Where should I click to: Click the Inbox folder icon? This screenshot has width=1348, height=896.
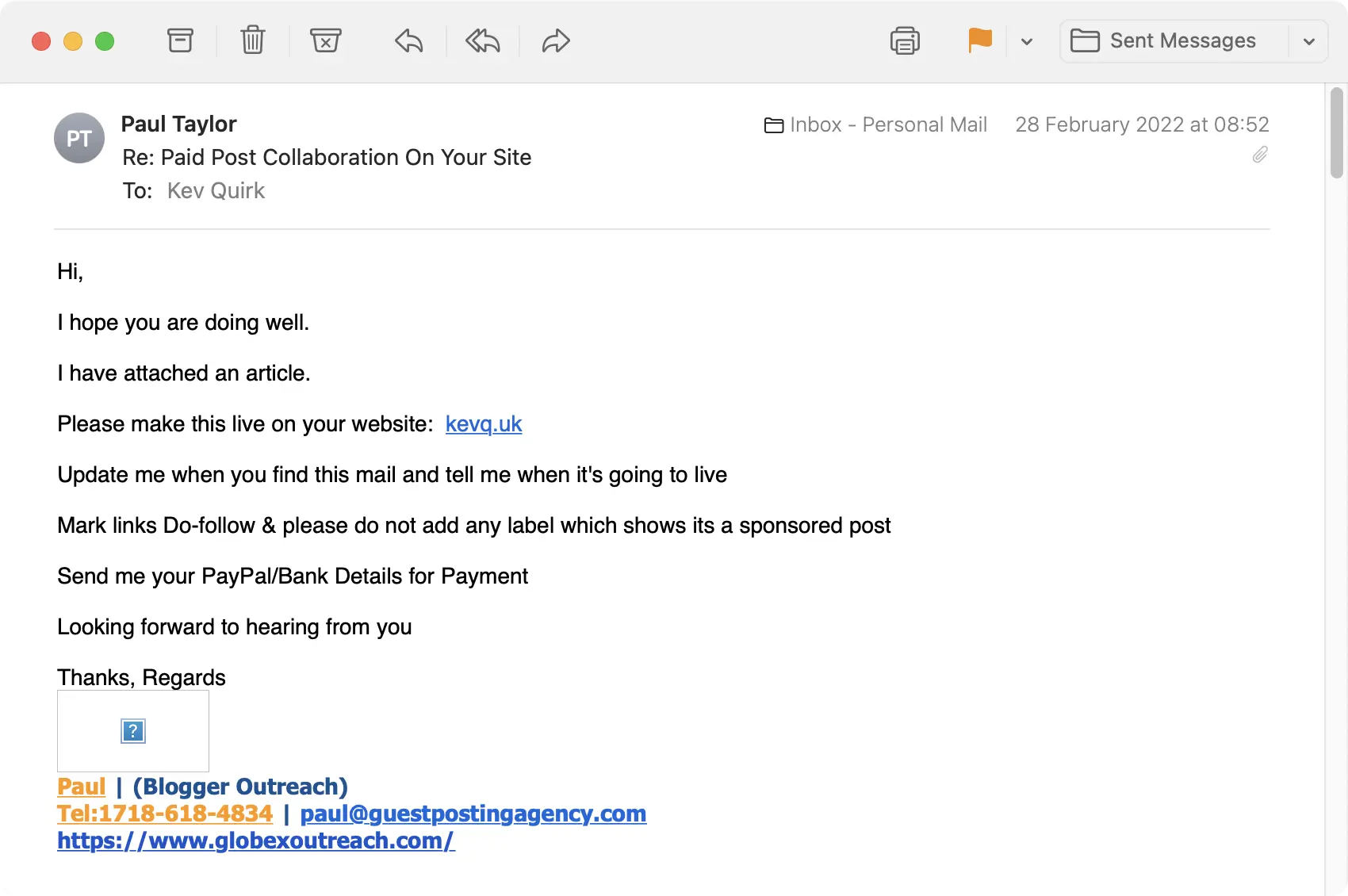pos(774,124)
